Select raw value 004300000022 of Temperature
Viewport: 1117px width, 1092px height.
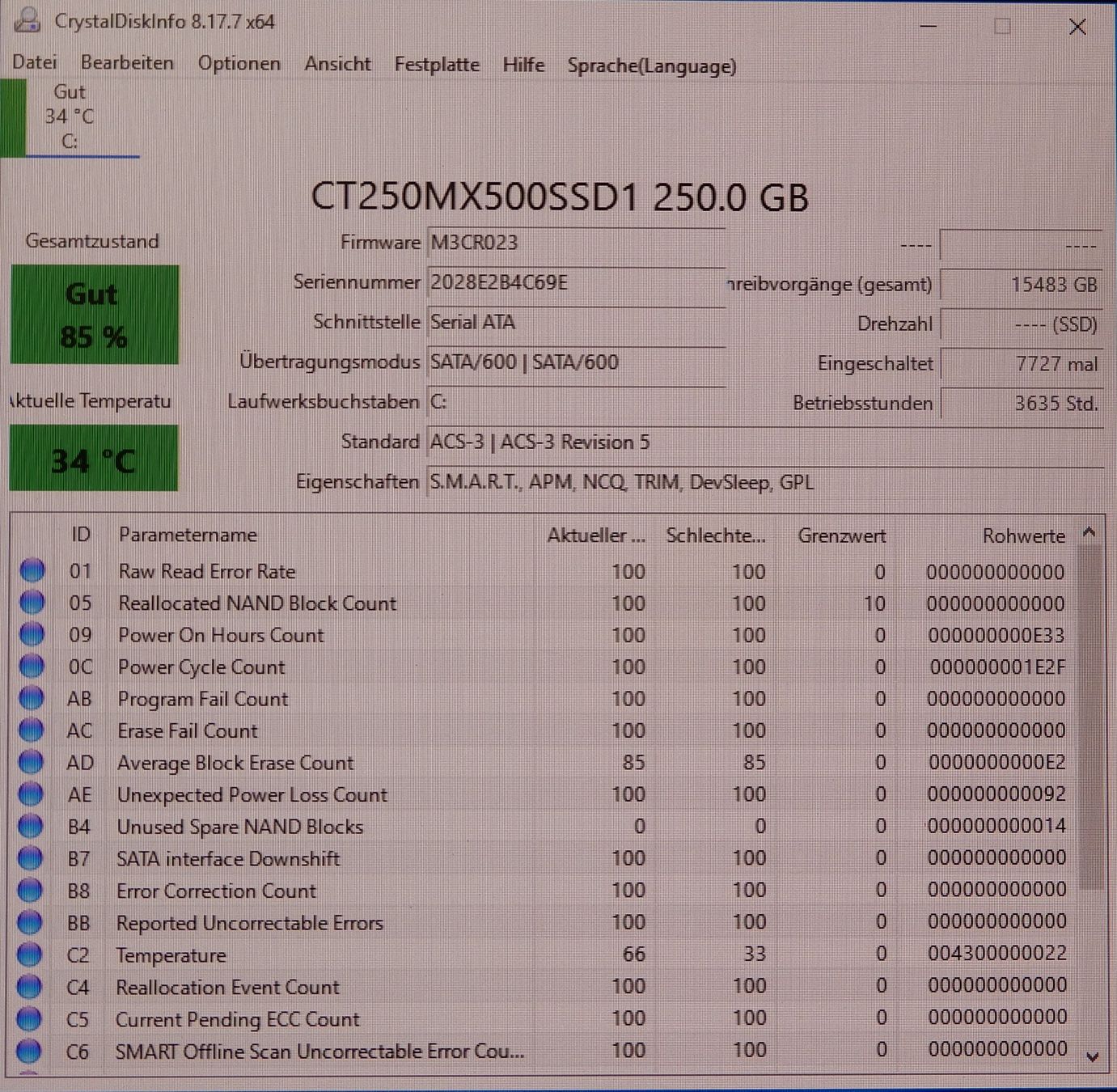(997, 953)
